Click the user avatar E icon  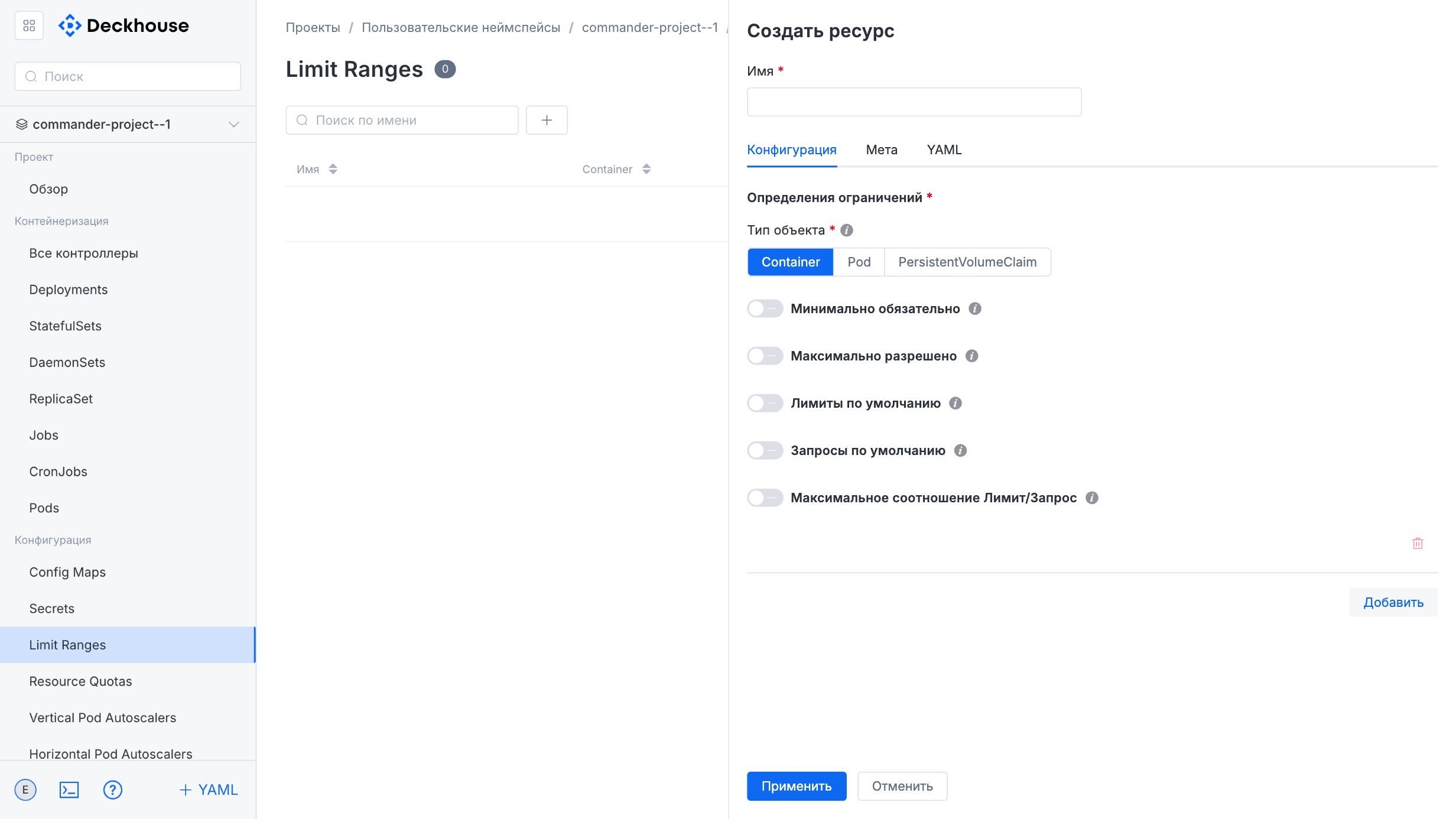tap(25, 789)
